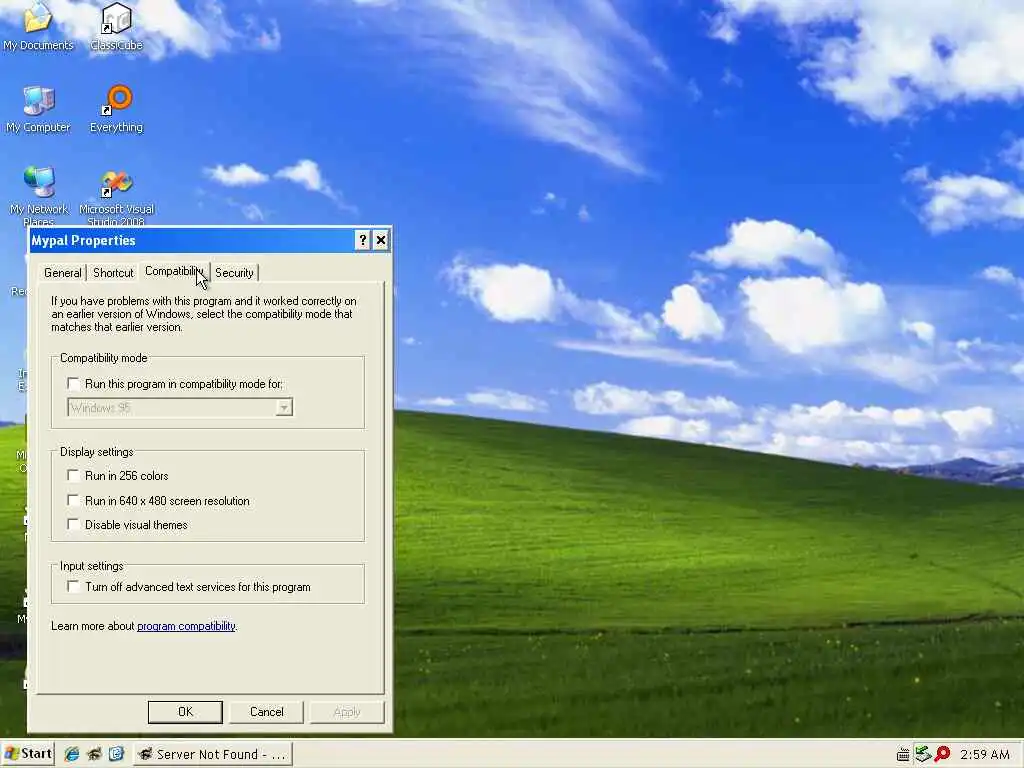Click the Apply button
The height and width of the screenshot is (768, 1024).
click(347, 712)
